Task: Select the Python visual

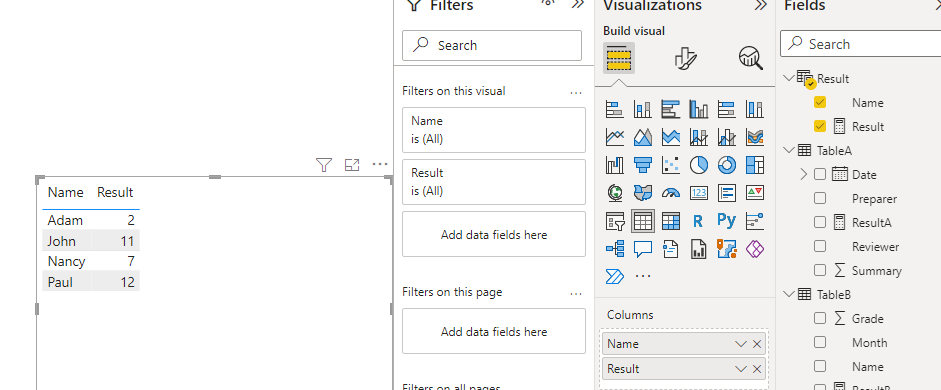Action: tap(726, 221)
